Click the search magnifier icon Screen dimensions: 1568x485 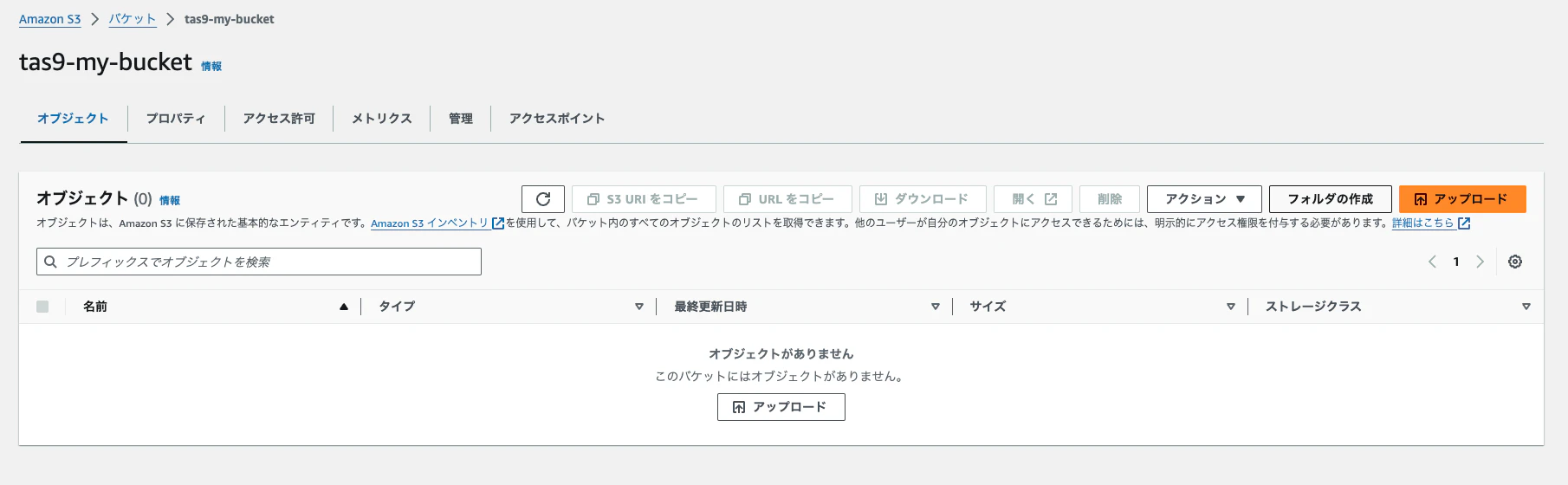pos(51,262)
